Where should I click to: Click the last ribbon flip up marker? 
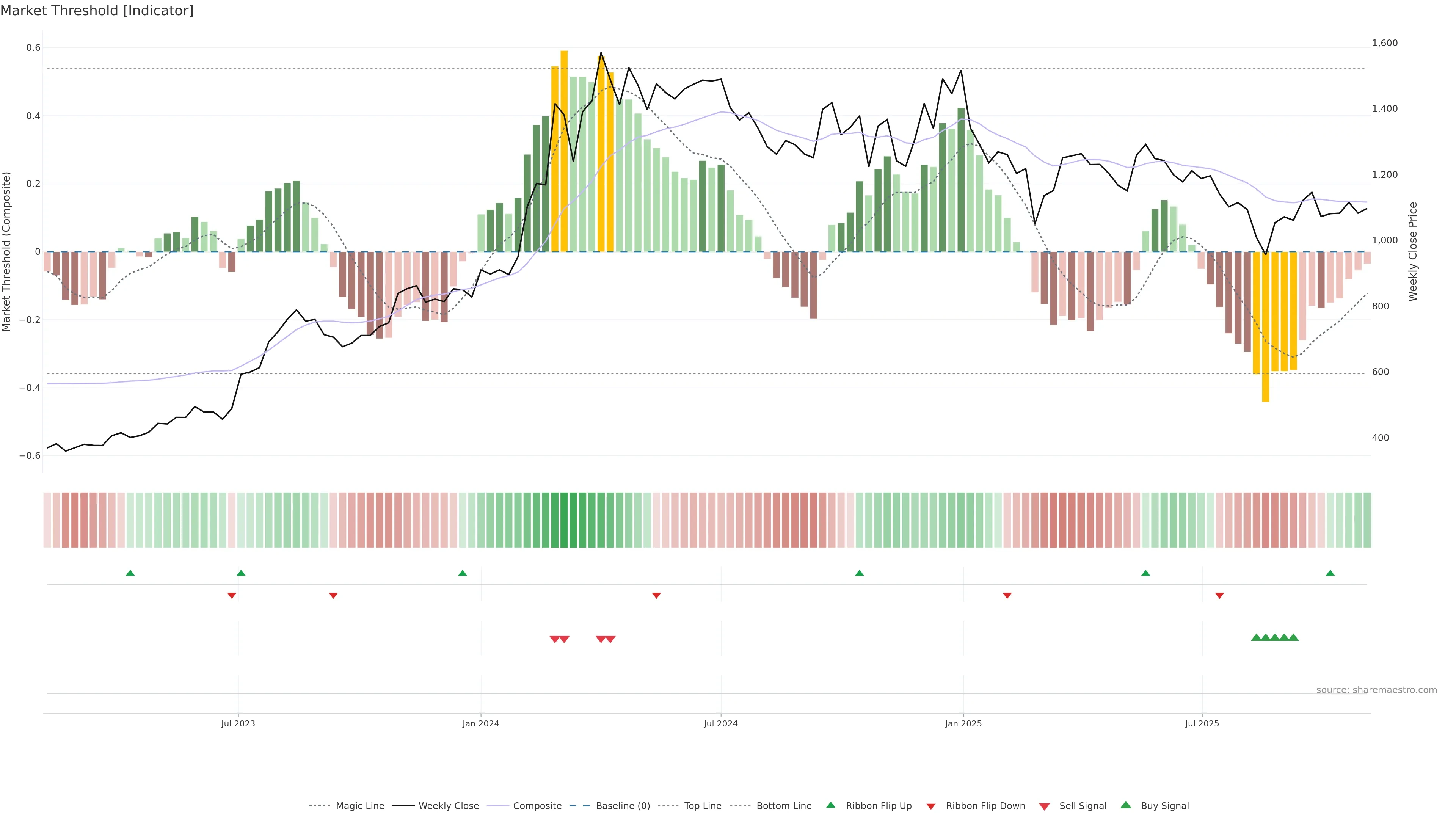tap(1330, 573)
